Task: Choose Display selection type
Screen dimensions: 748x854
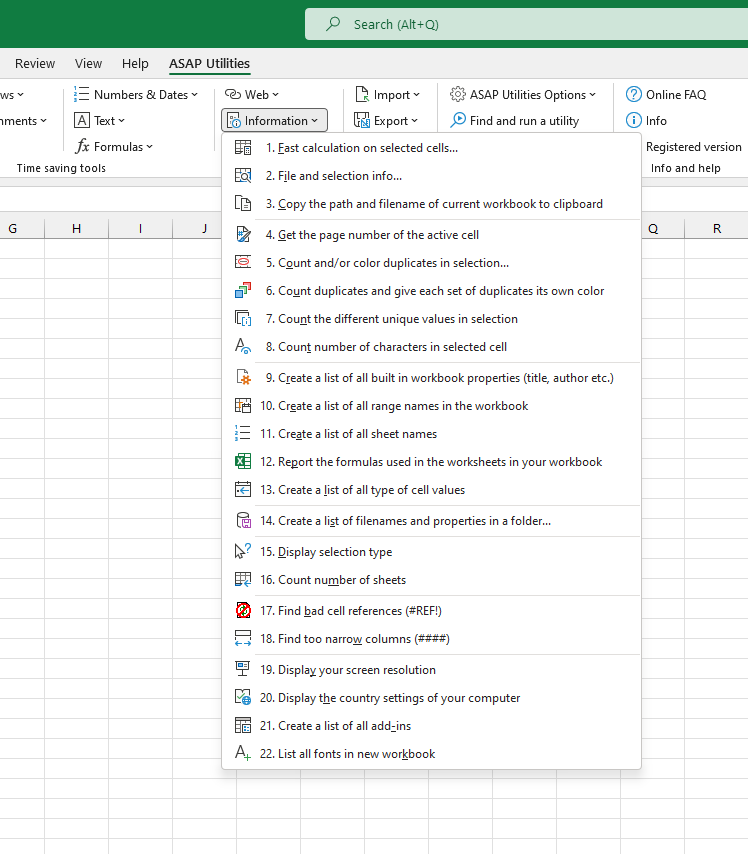Action: pos(431,551)
